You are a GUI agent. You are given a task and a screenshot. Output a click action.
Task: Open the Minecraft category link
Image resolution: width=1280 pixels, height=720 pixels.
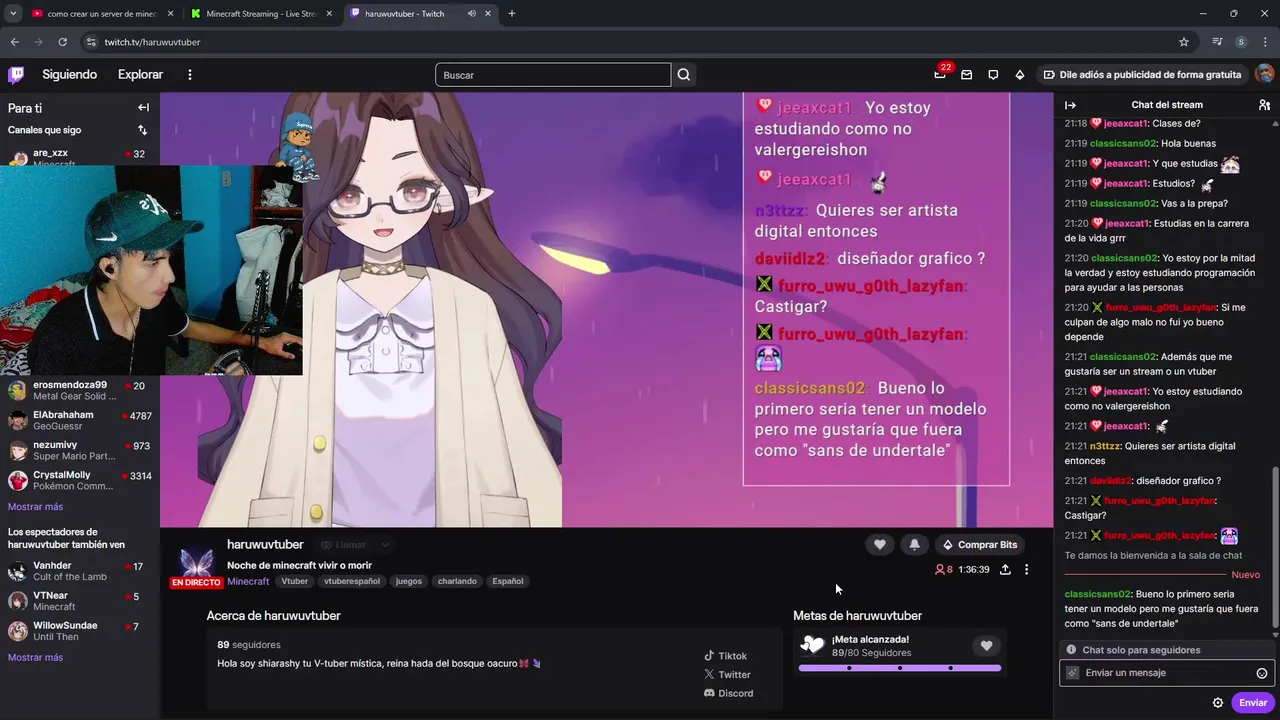coord(248,581)
